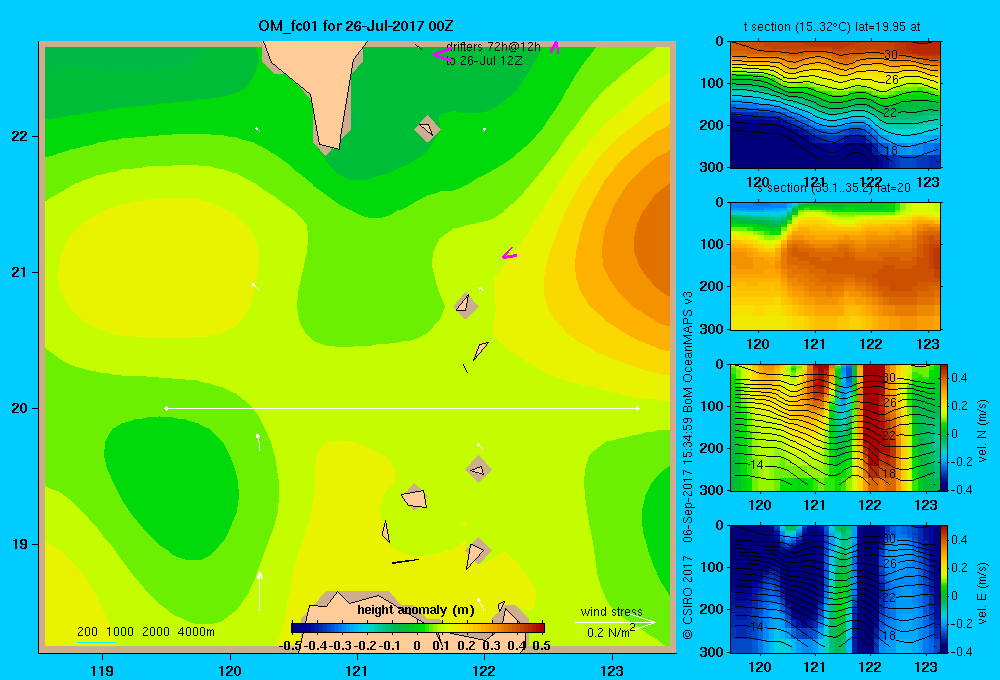Click the '30' contour label in the temperature section
Image resolution: width=1000 pixels, height=680 pixels.
click(x=891, y=55)
